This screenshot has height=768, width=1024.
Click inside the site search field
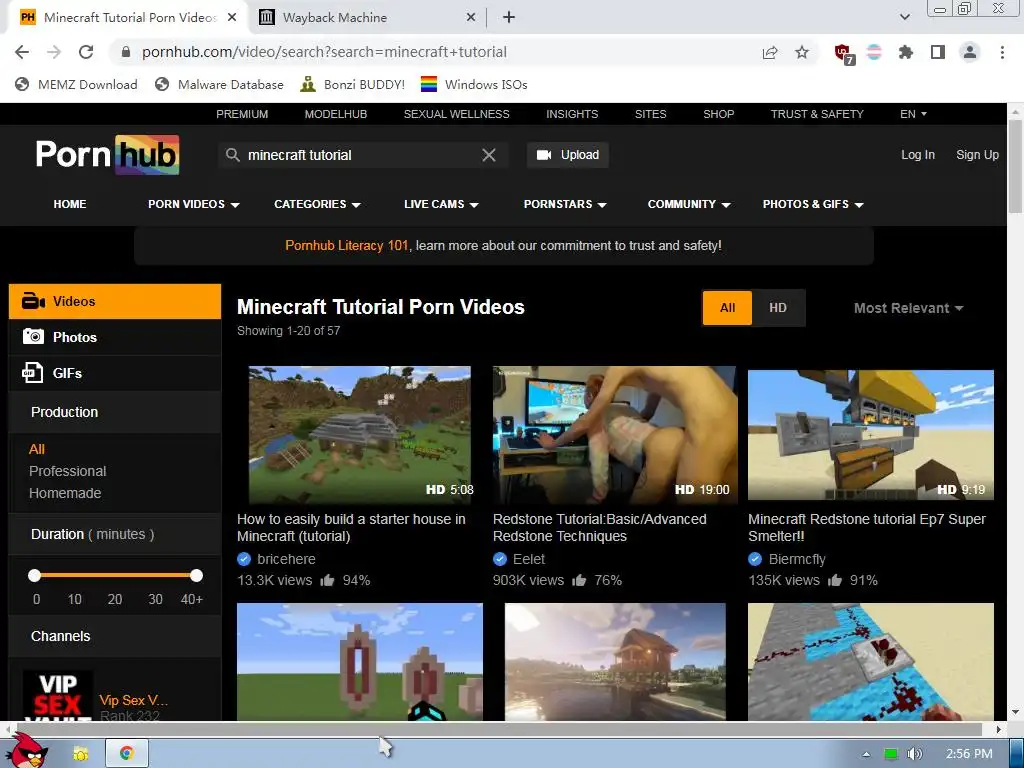coord(362,155)
